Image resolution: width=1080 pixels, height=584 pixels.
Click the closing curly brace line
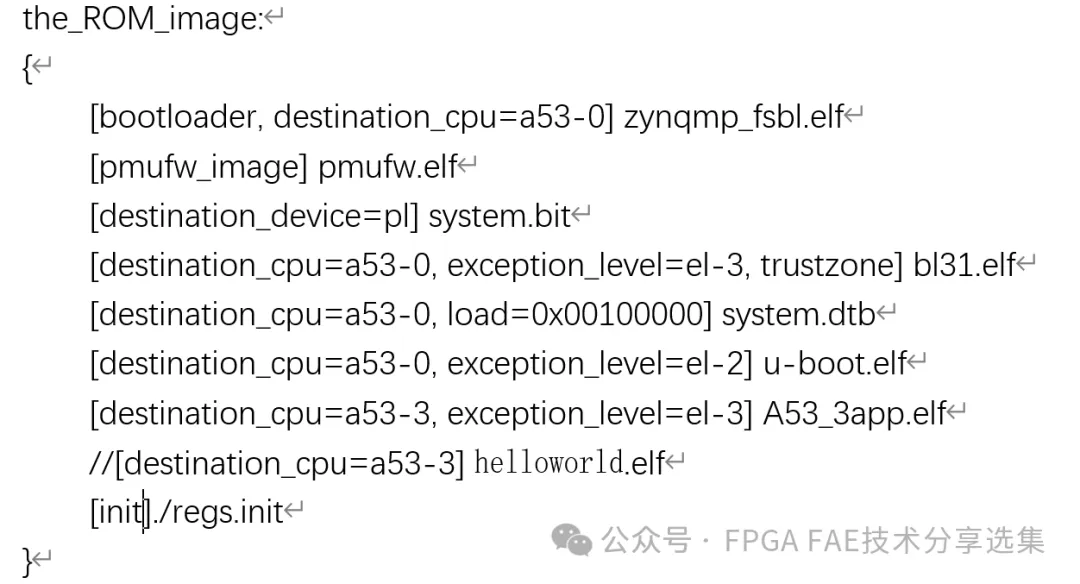(x=28, y=561)
